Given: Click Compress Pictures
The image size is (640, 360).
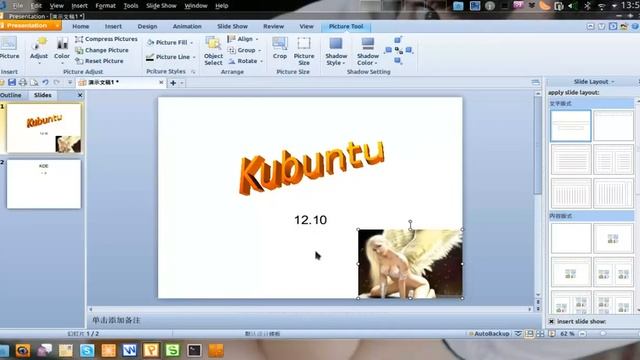Looking at the screenshot, I should pyautogui.click(x=106, y=39).
